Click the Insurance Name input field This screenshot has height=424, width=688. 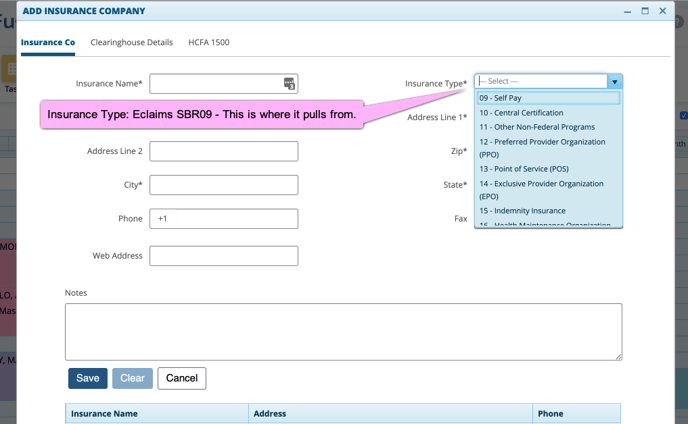(224, 83)
